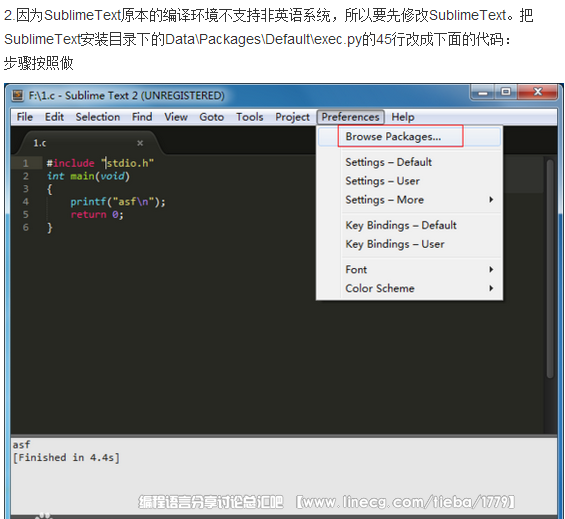
Task: Minimize the Sublime Text window
Action: point(483,92)
